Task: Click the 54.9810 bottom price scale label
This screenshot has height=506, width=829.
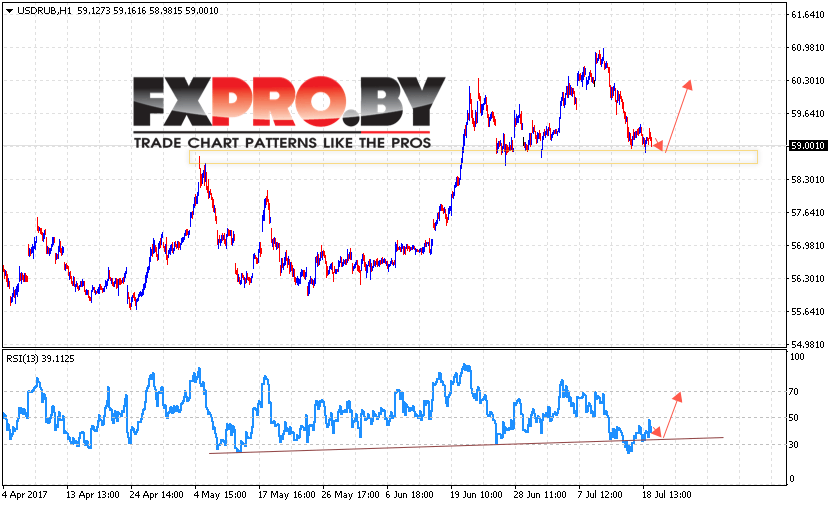Action: pyautogui.click(x=807, y=345)
